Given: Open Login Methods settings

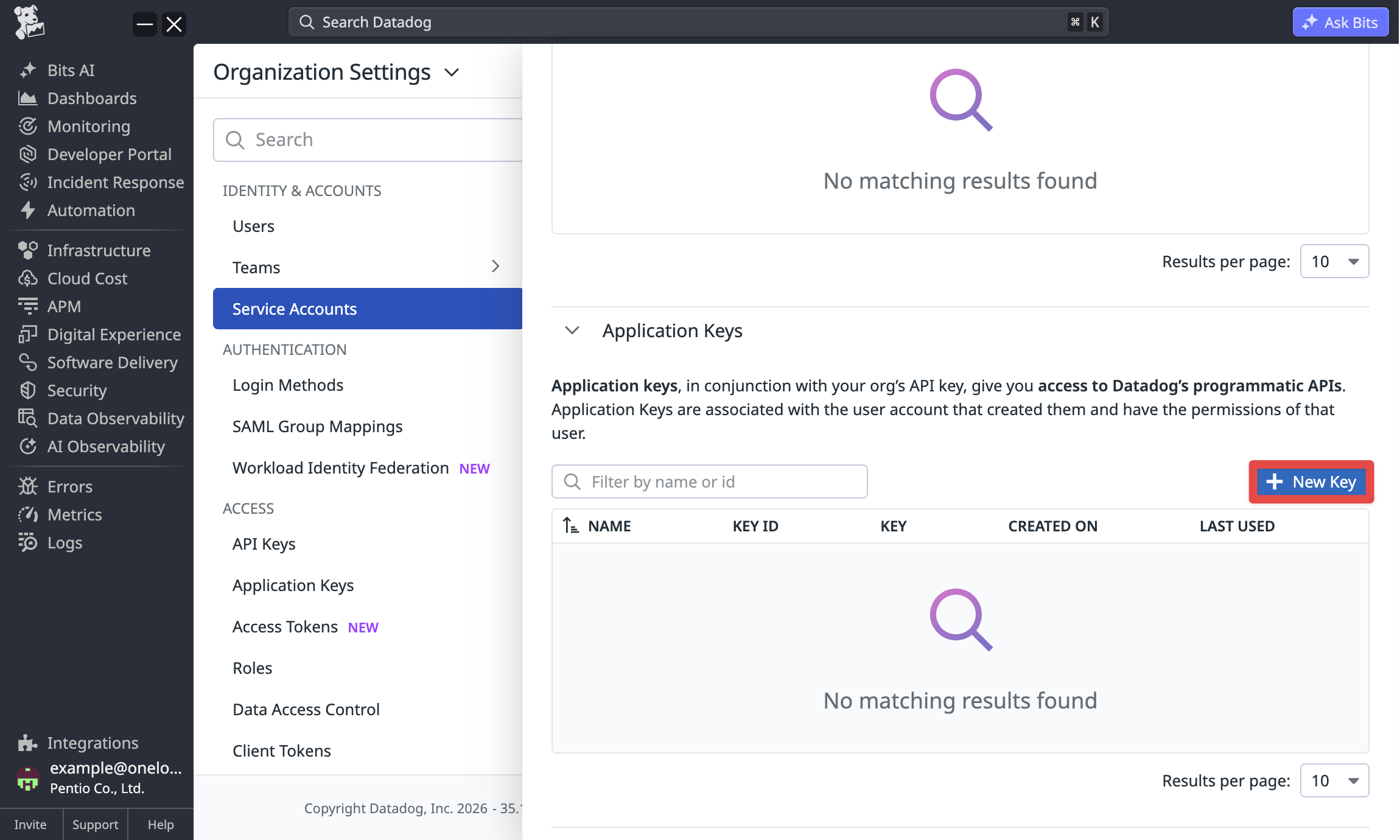Looking at the screenshot, I should pos(288,385).
